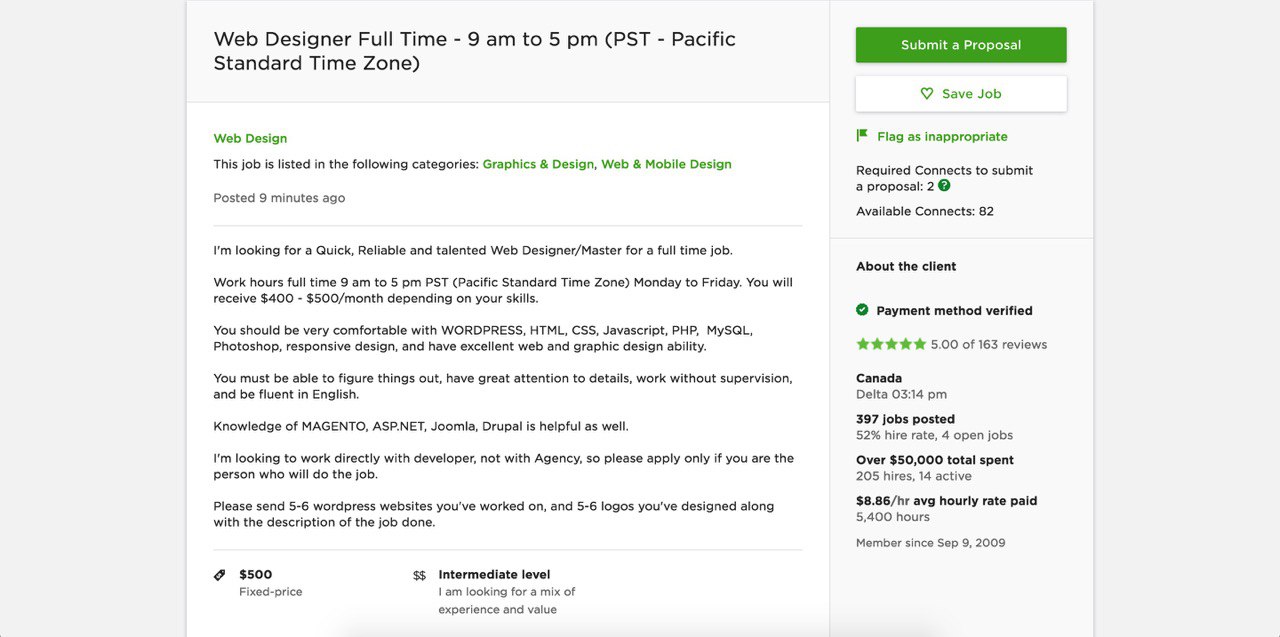Screen dimensions: 1280x637
Task: Flag as inappropriate link
Action: [x=942, y=136]
